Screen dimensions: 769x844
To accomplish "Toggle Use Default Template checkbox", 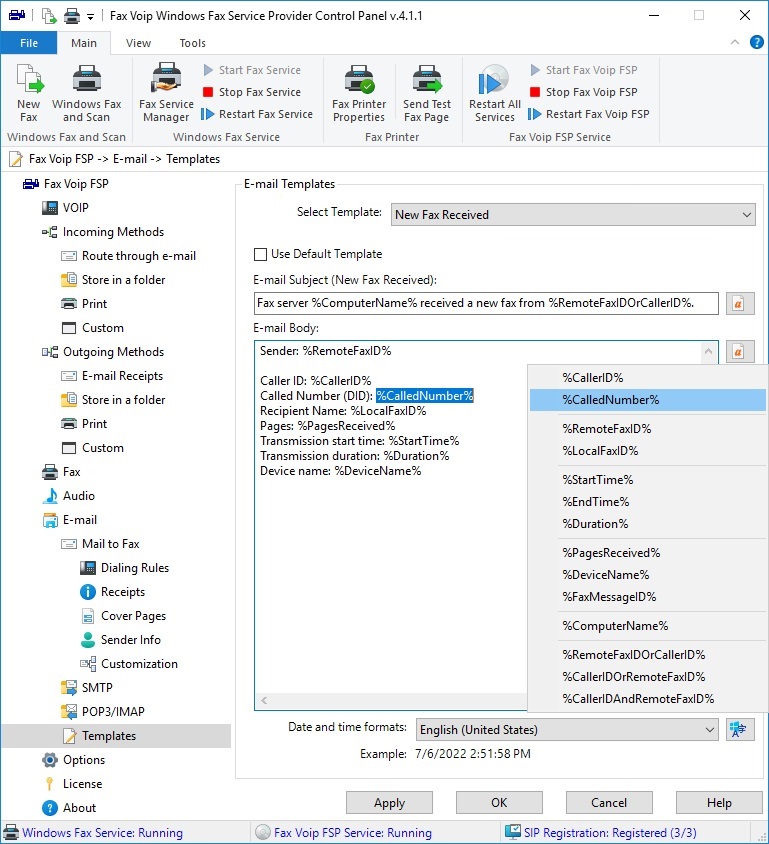I will tap(260, 254).
